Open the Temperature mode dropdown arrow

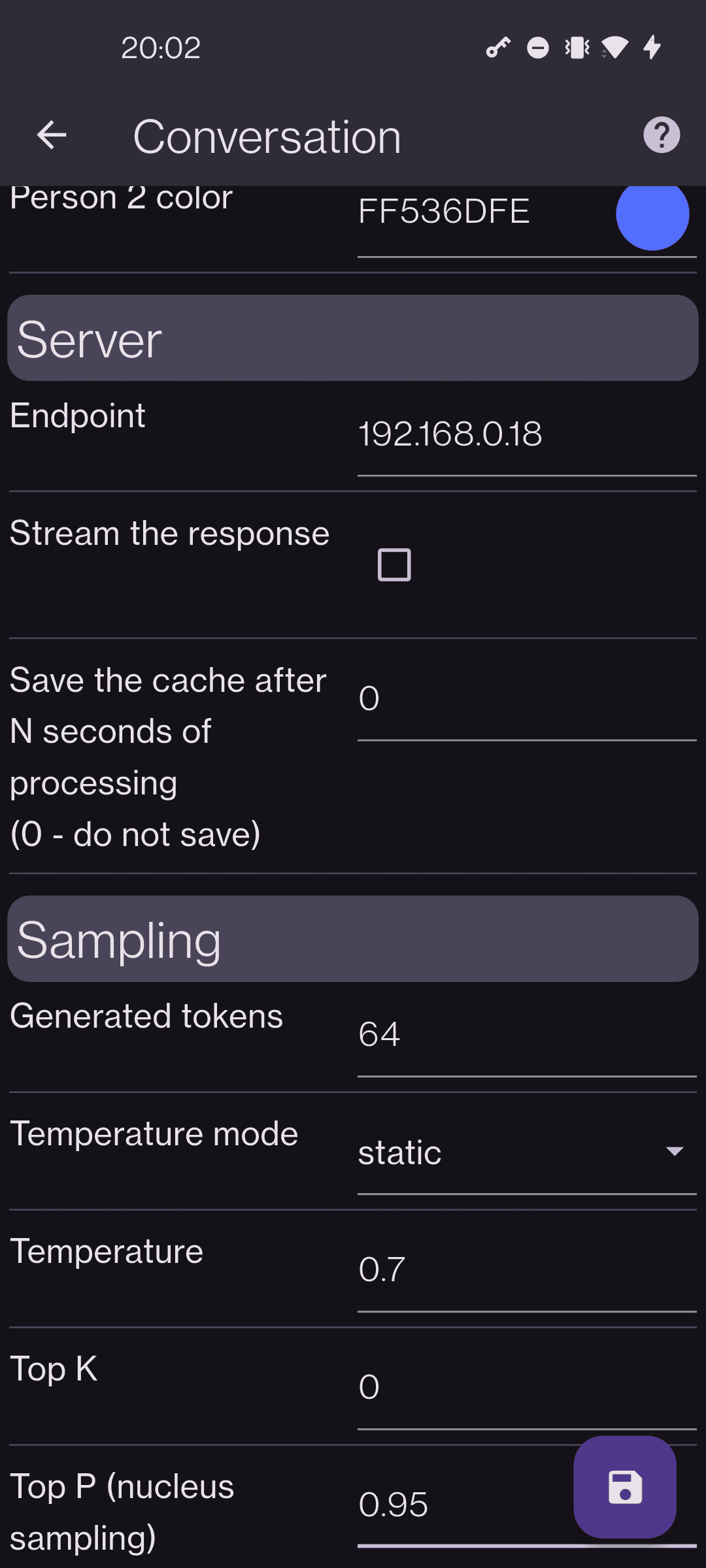pos(674,1151)
